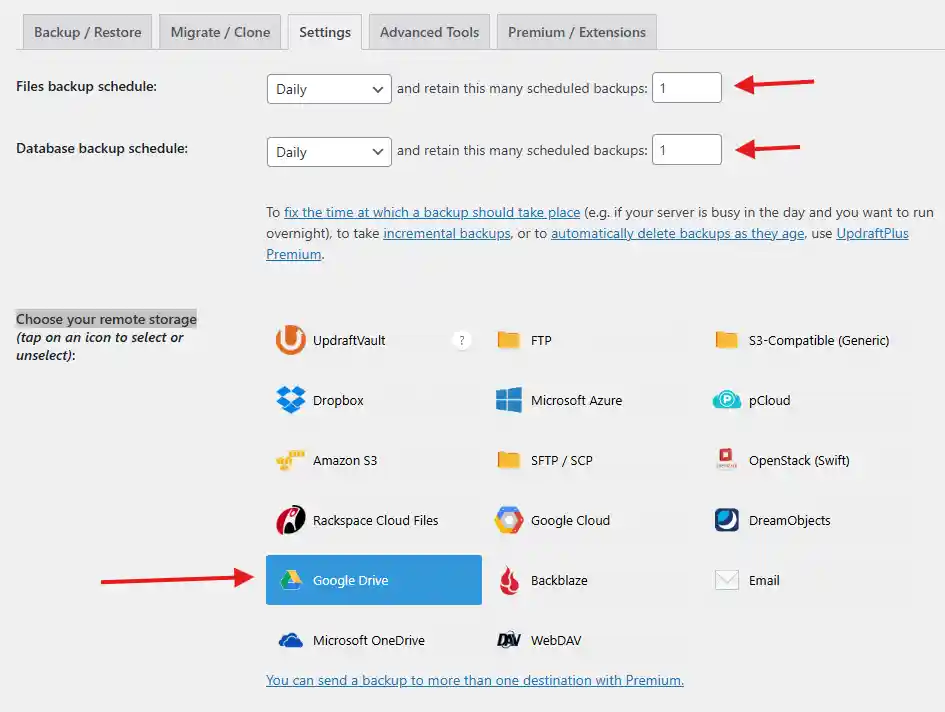The height and width of the screenshot is (712, 945).
Task: Select the Dropbox logo icon
Action: click(x=290, y=400)
